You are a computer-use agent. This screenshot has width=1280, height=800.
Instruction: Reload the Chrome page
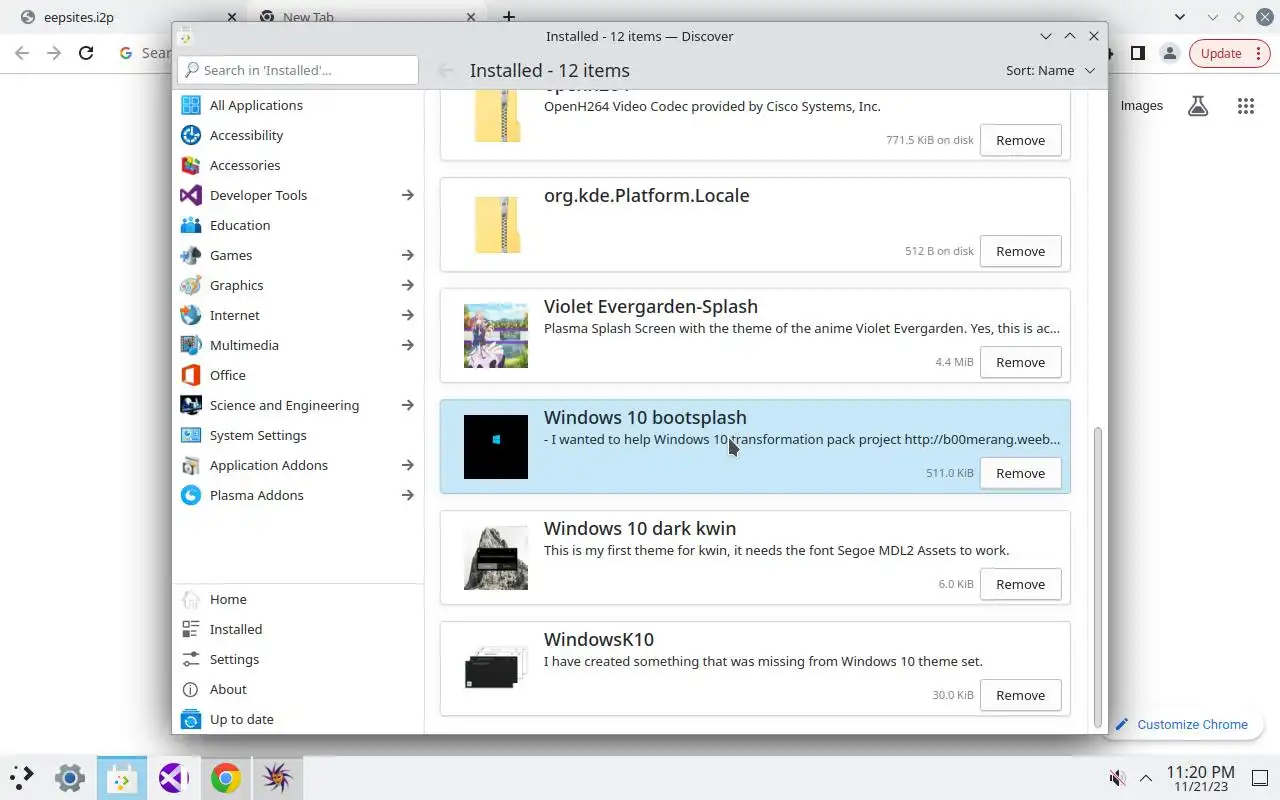click(86, 53)
